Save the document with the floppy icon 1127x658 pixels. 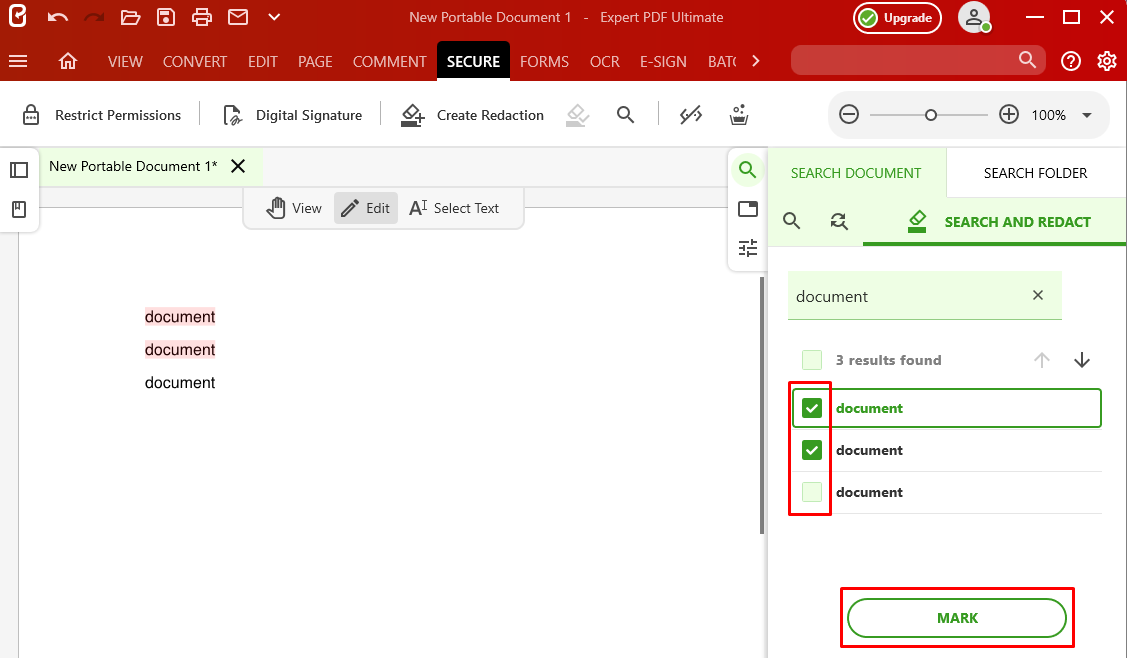166,17
